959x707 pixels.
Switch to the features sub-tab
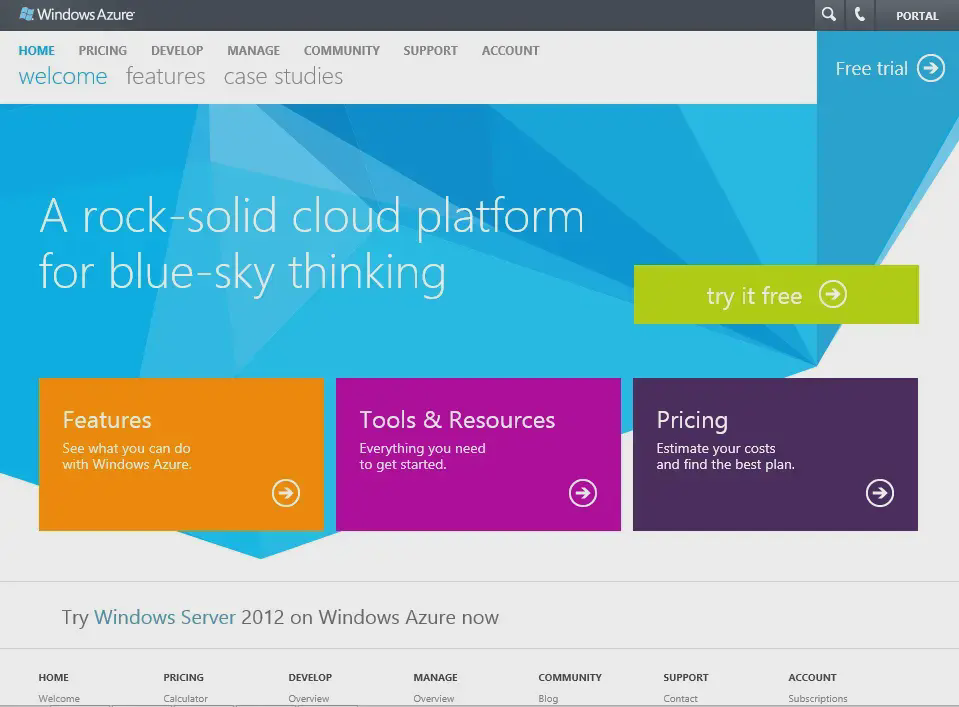tap(165, 77)
